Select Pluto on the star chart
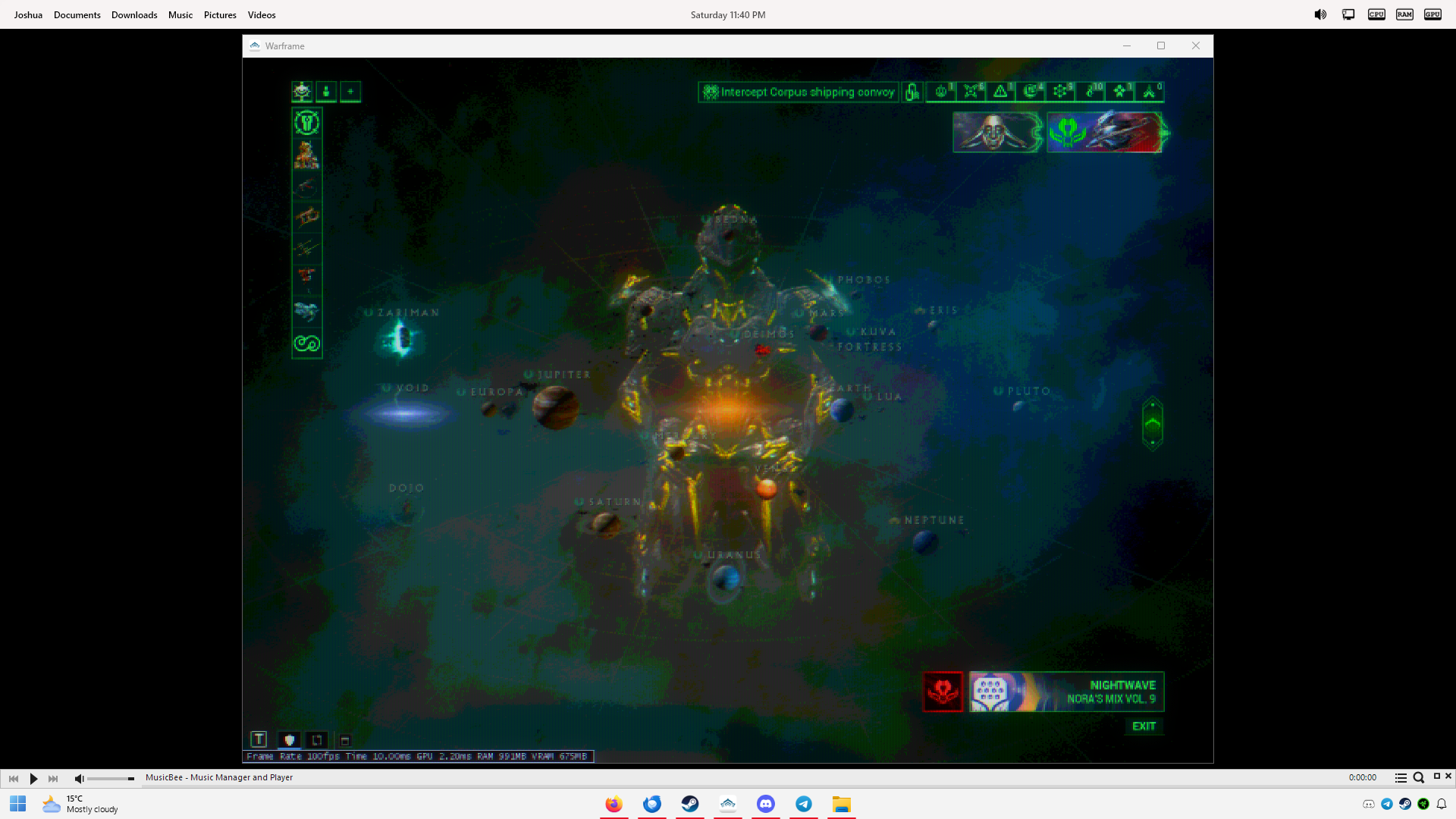This screenshot has width=1456, height=819. coord(1018,406)
